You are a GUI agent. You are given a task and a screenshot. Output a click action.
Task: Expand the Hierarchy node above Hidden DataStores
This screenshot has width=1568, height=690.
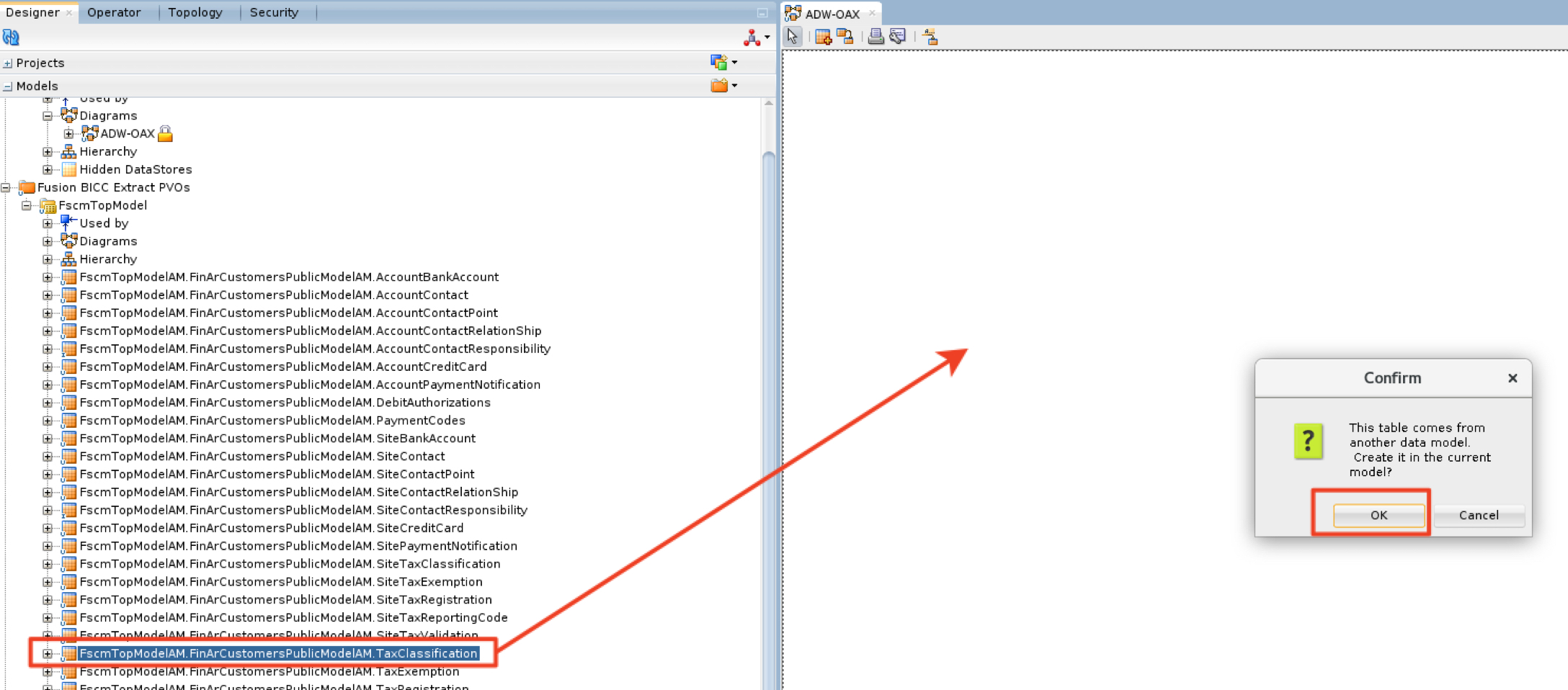pyautogui.click(x=48, y=152)
